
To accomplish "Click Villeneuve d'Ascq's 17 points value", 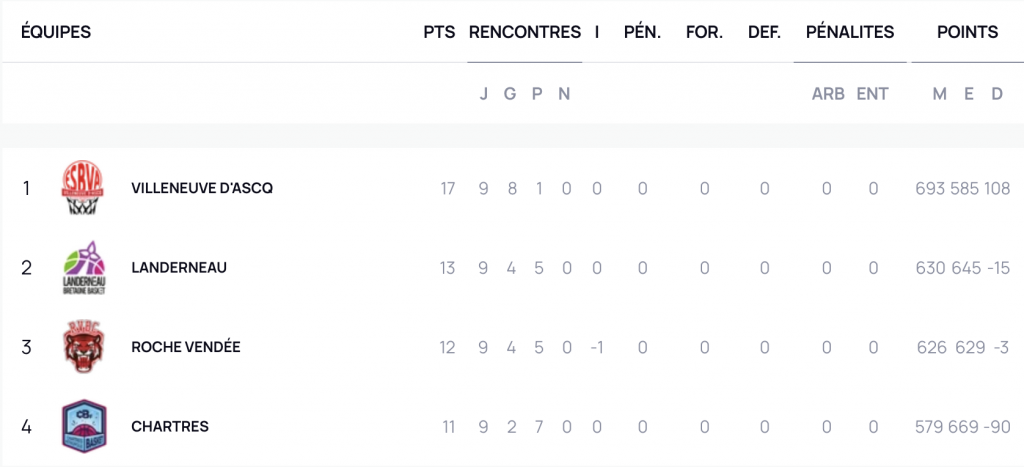I will point(447,189).
